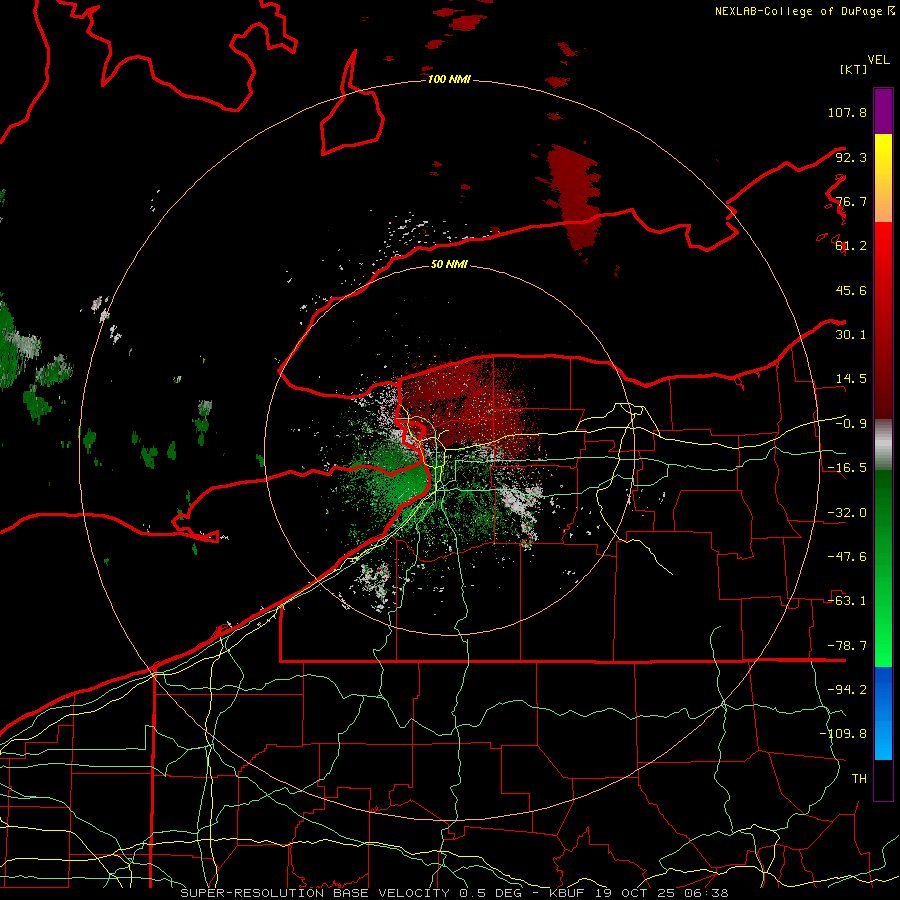
Task: Click the 92.3 value on the velocity scale
Action: 851,157
